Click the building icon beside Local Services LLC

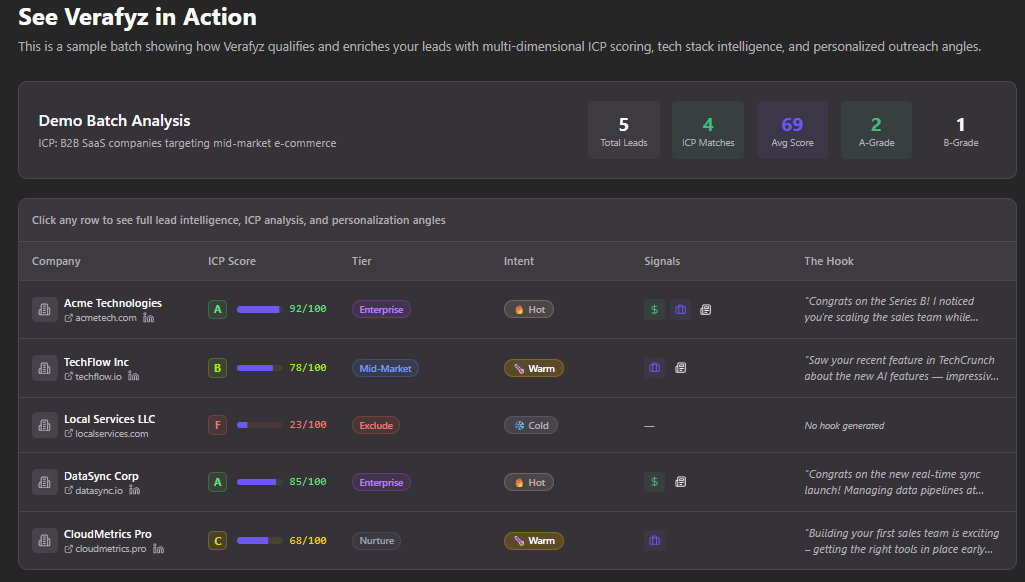tap(44, 425)
